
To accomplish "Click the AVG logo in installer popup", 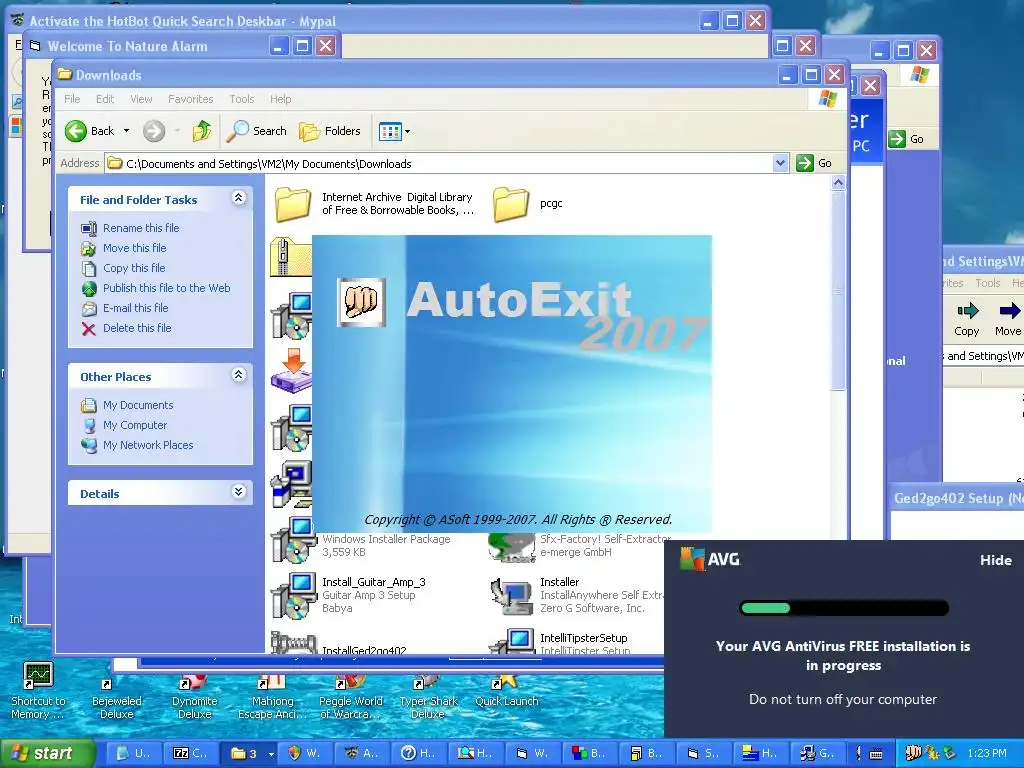I will [710, 559].
